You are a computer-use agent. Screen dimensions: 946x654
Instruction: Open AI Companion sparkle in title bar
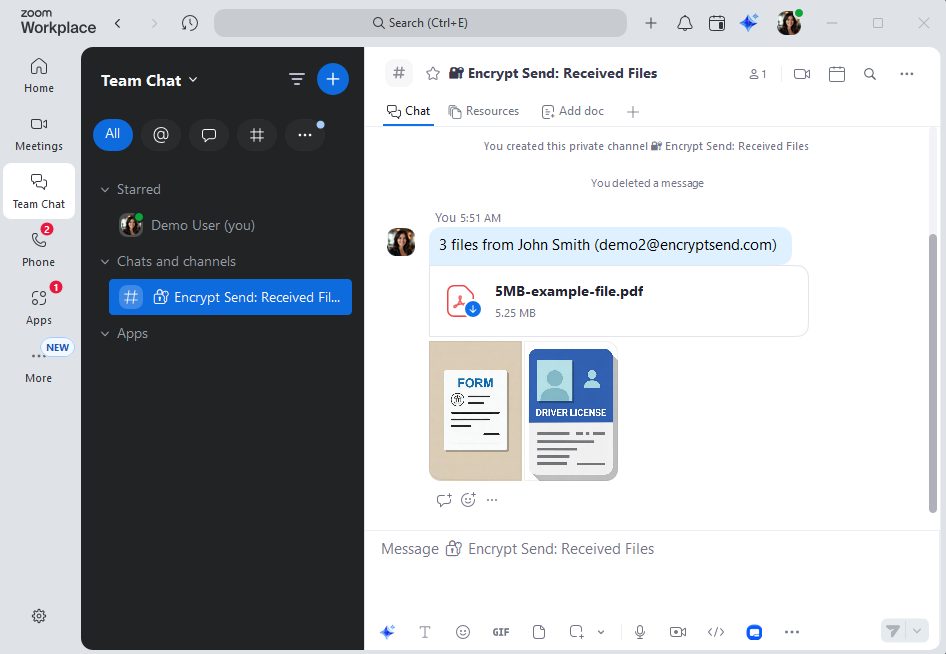point(749,23)
